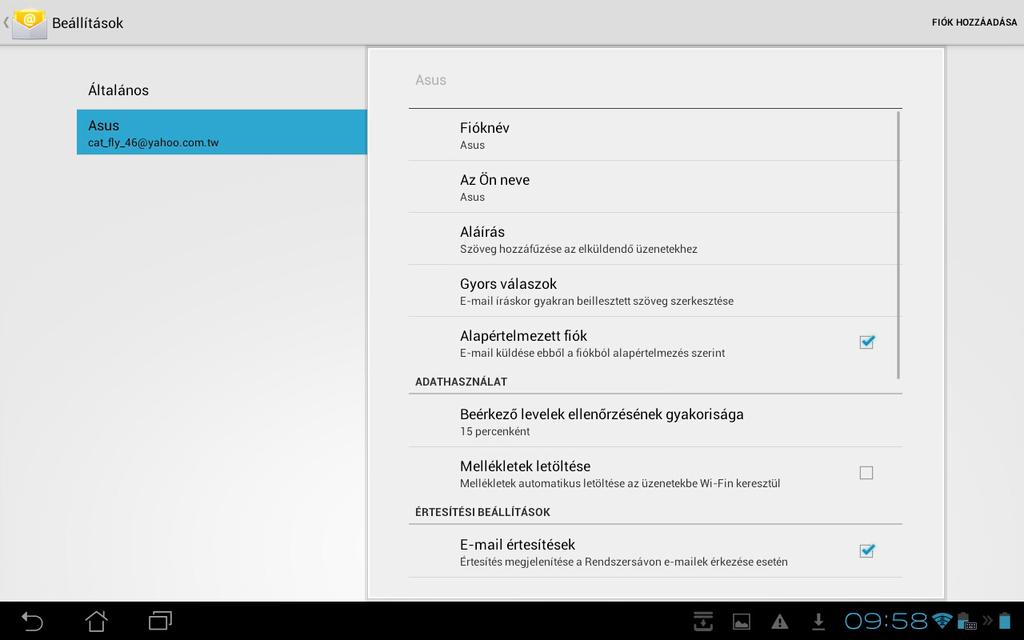Open the Gyors válaszok setting
This screenshot has height=640, width=1024.
click(654, 291)
